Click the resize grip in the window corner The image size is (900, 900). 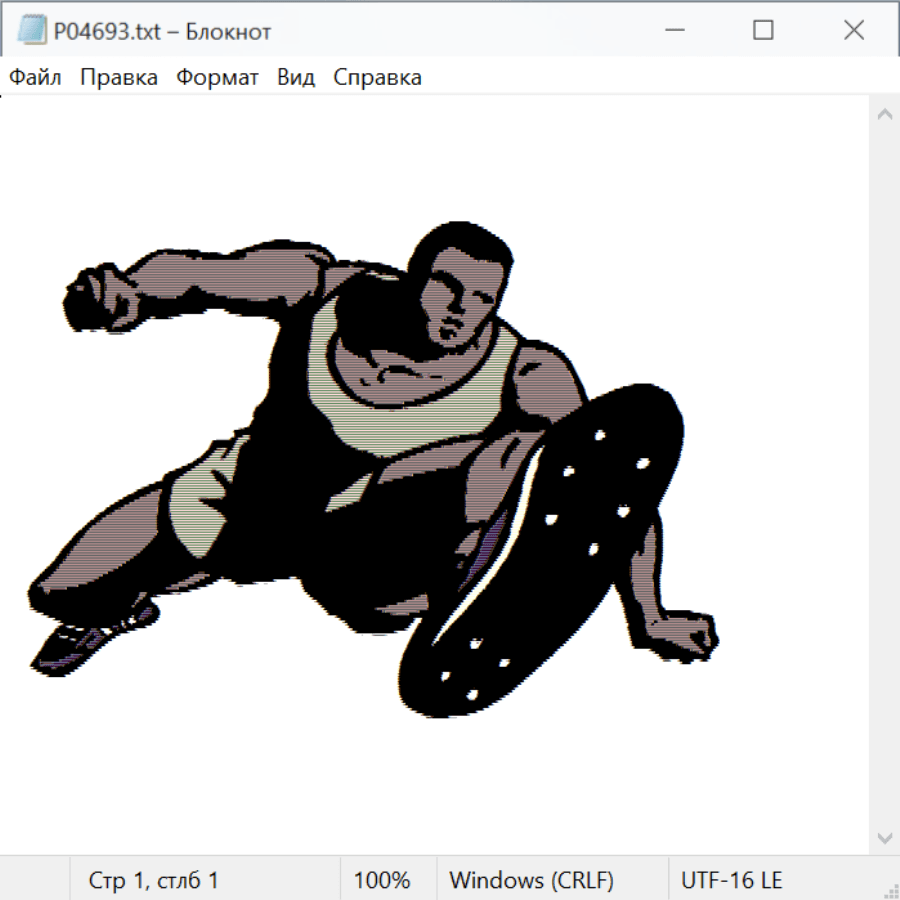[x=890, y=890]
